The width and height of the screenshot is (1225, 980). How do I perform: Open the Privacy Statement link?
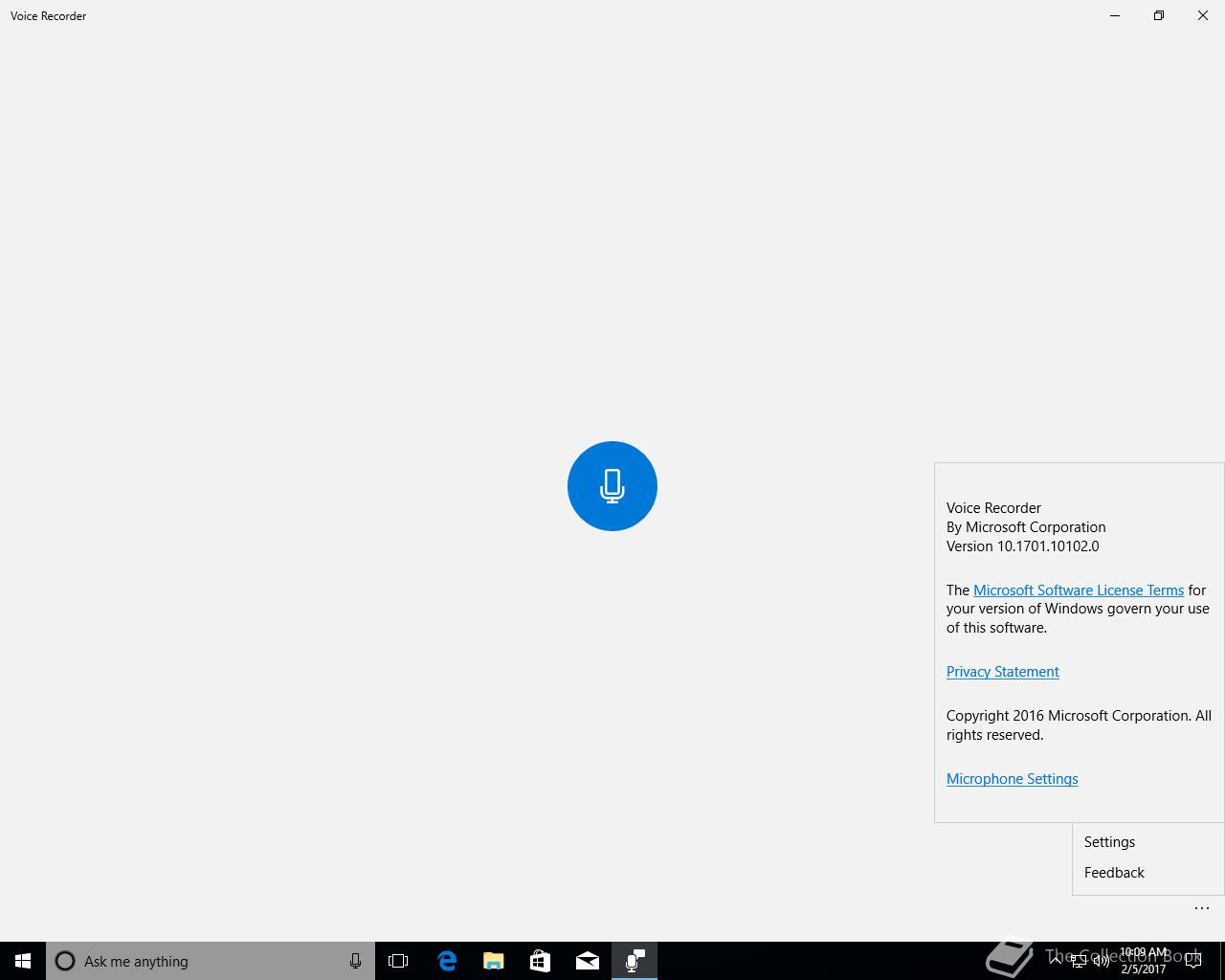pos(1002,672)
